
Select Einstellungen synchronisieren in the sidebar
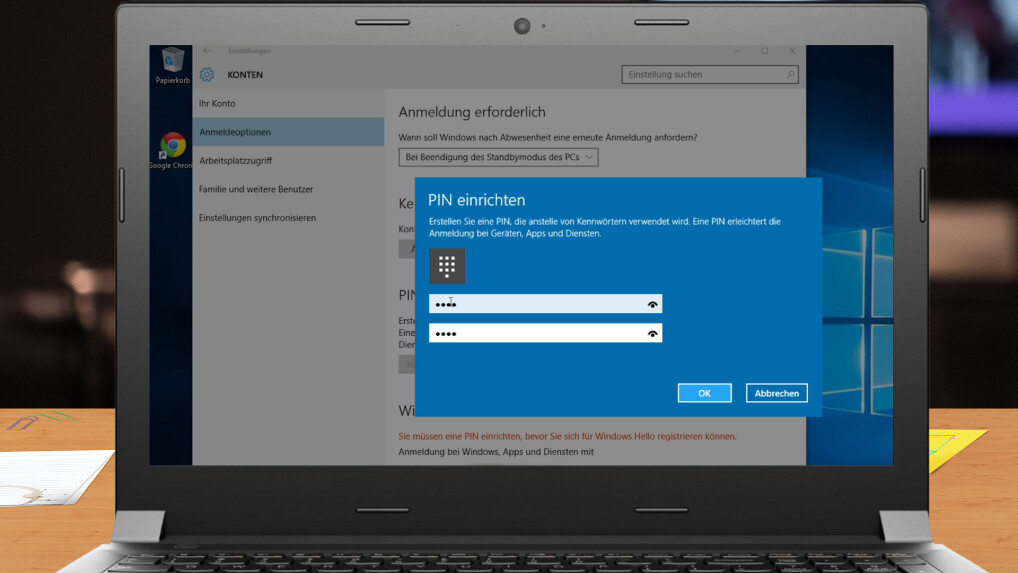(257, 218)
